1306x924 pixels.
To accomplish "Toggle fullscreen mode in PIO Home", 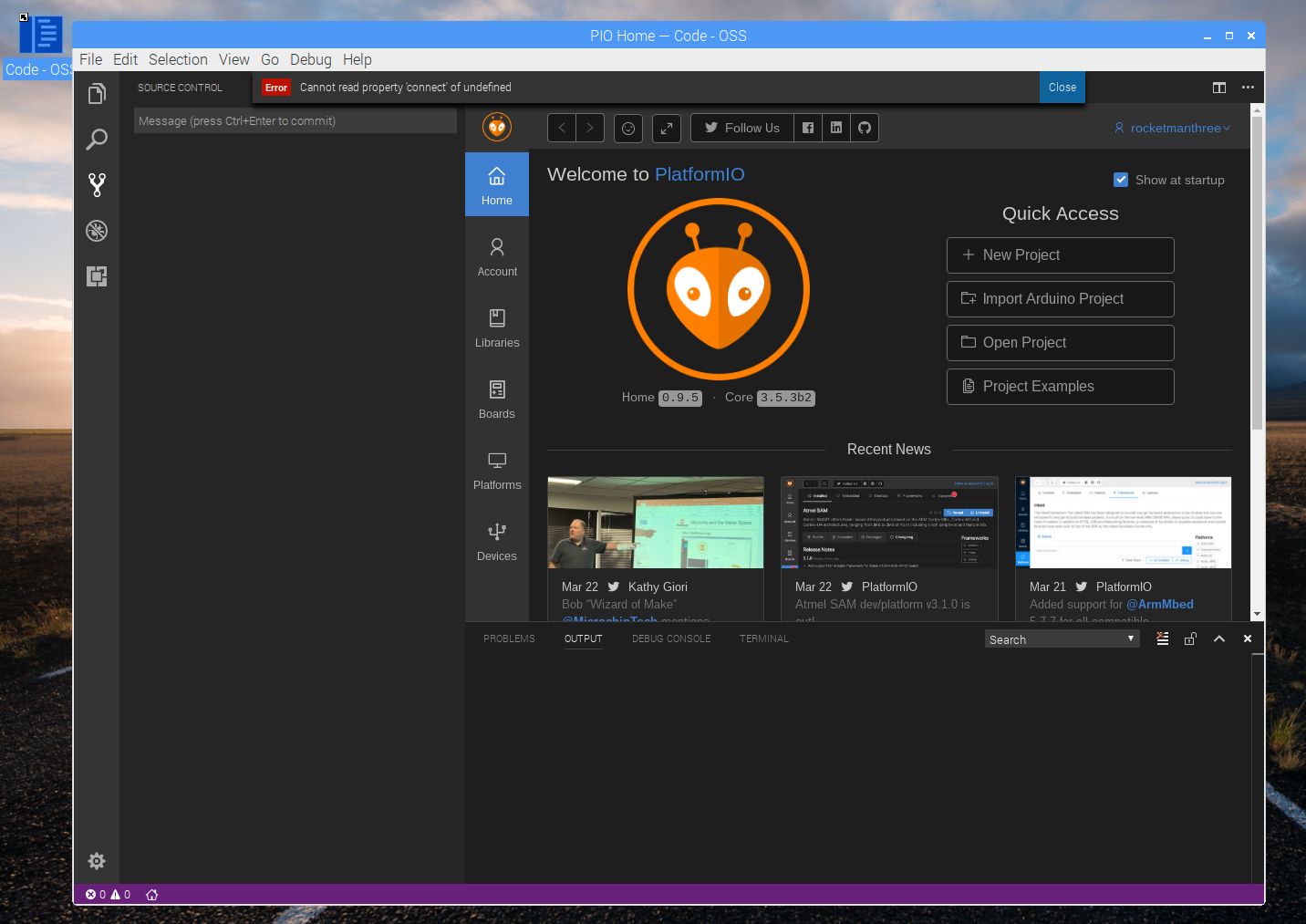I will tap(666, 128).
